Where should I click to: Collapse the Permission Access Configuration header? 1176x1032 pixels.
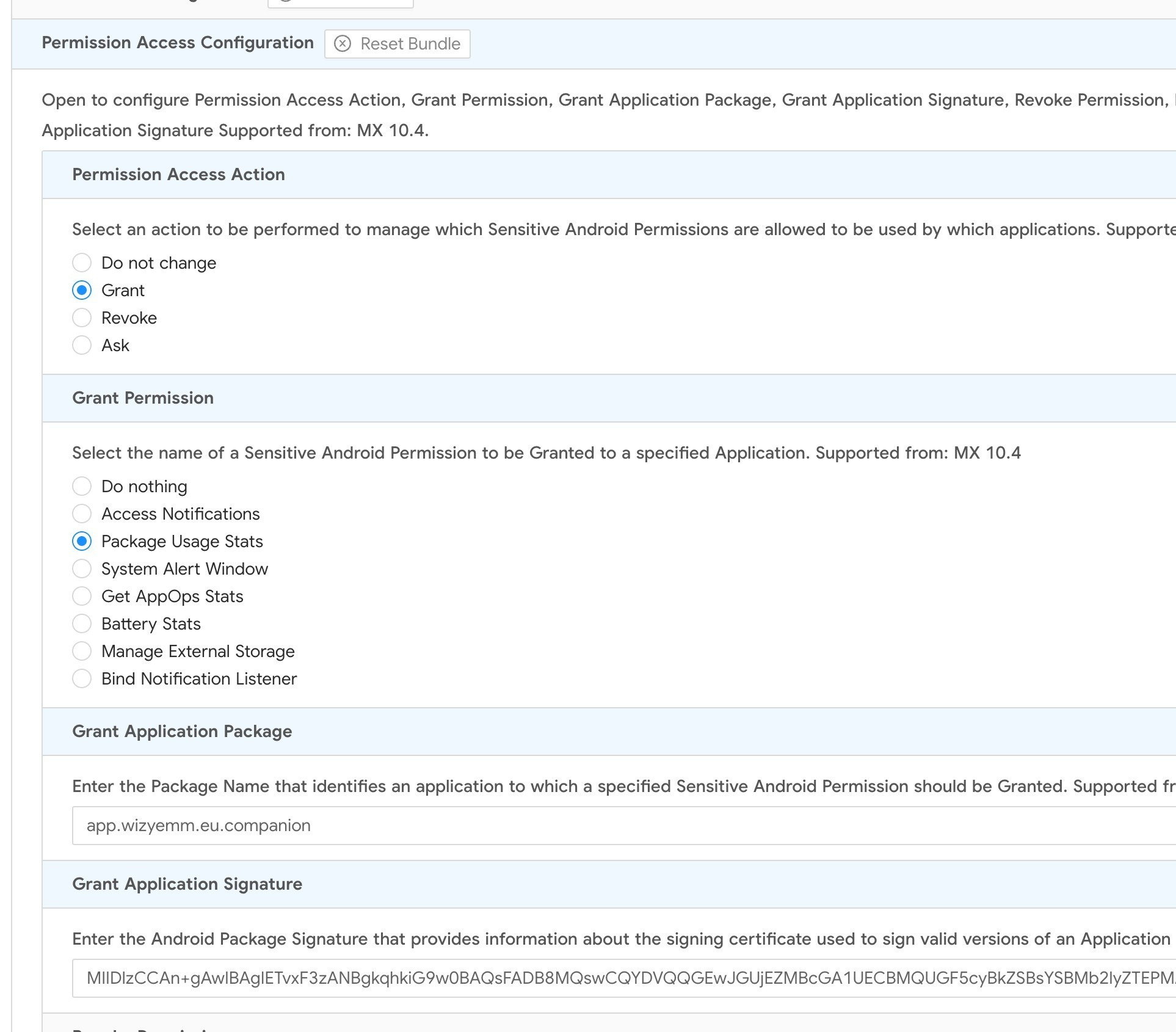click(x=177, y=43)
